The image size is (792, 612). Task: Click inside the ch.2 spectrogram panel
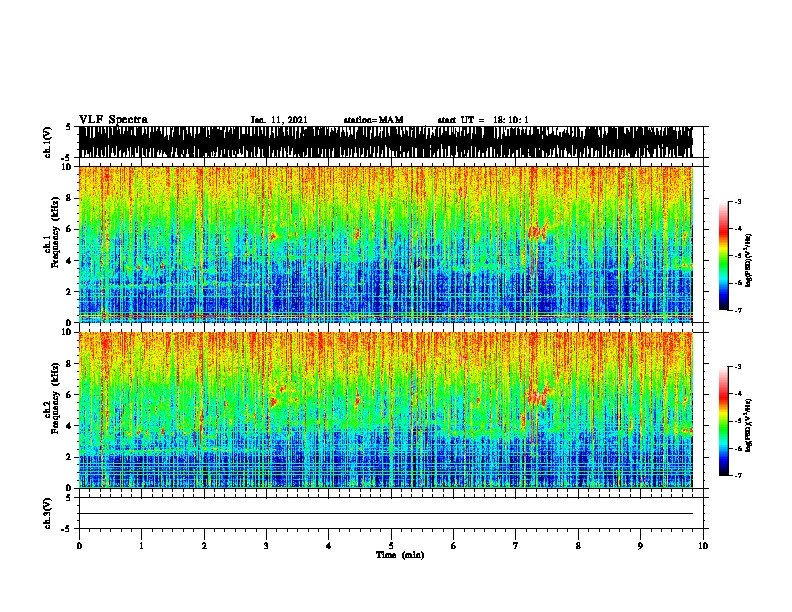pyautogui.click(x=385, y=410)
